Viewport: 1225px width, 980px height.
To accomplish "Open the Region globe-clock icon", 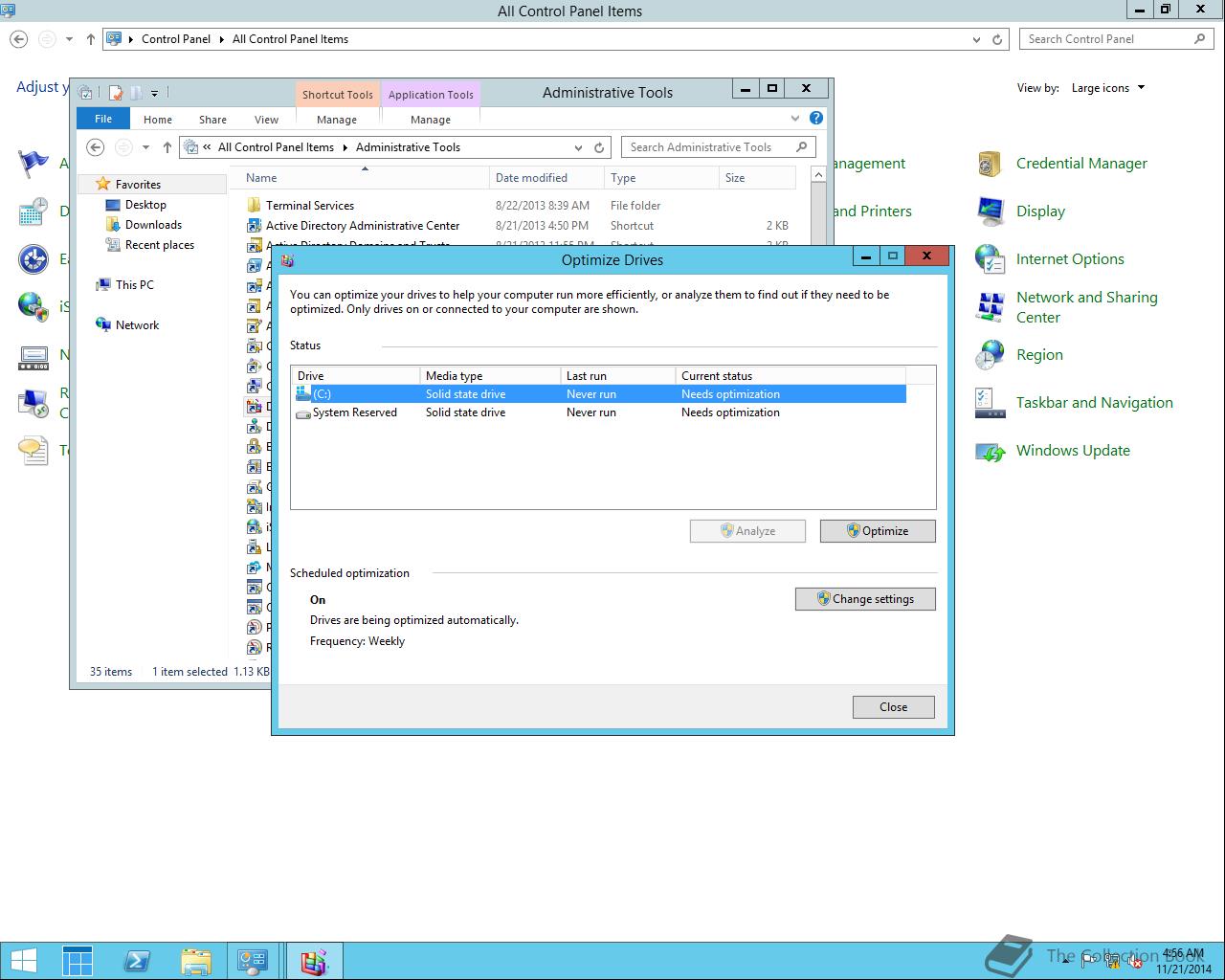I will 990,355.
